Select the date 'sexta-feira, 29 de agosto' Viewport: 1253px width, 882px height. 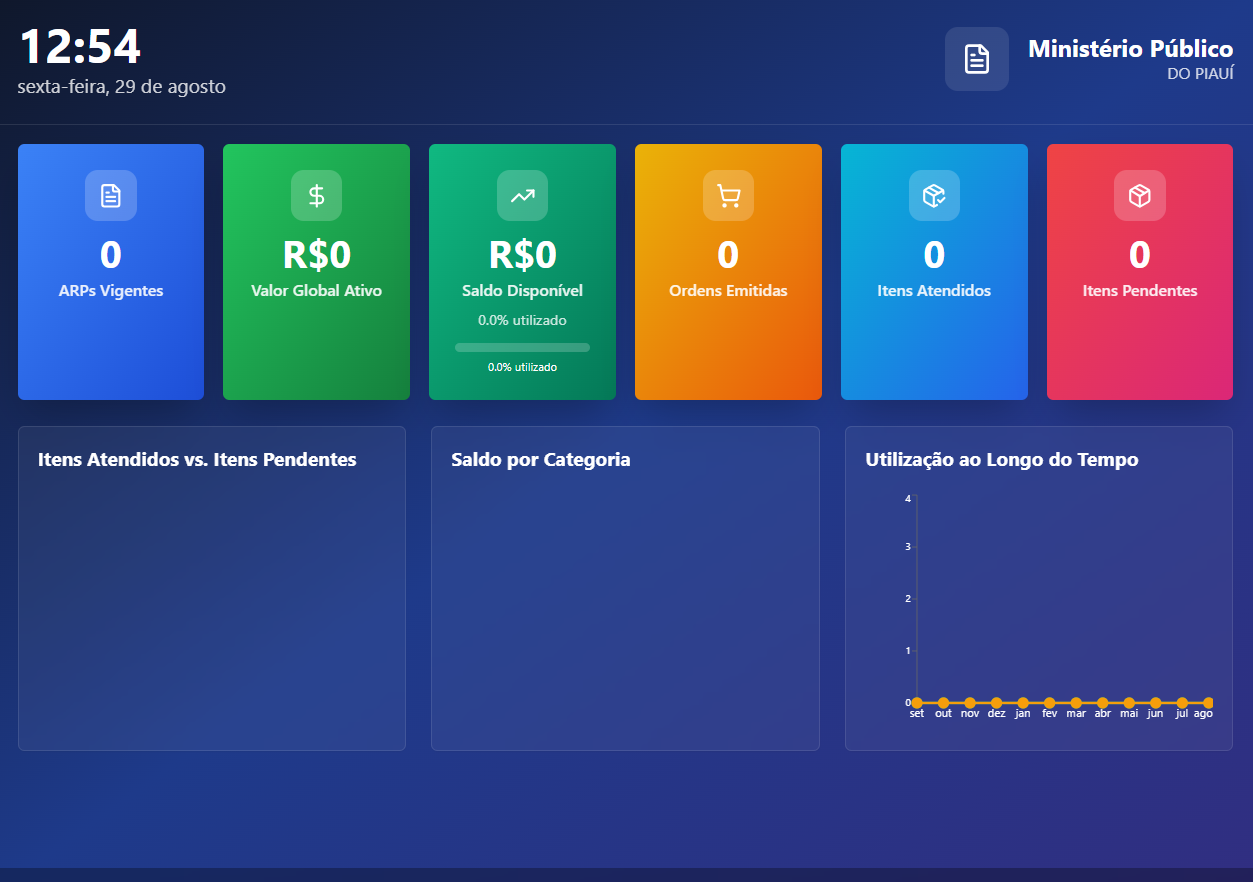122,87
